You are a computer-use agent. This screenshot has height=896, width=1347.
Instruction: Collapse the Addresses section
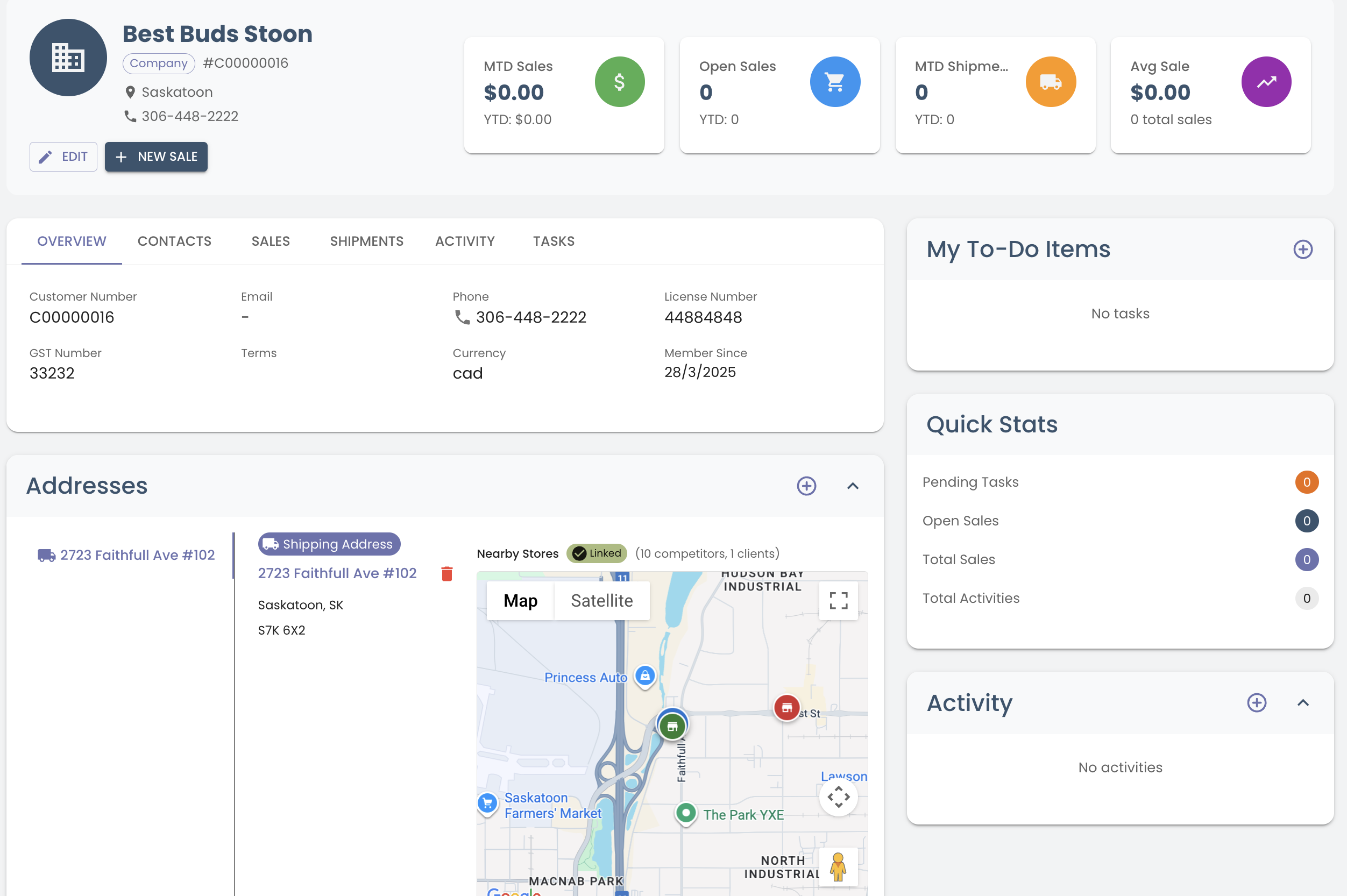point(852,486)
